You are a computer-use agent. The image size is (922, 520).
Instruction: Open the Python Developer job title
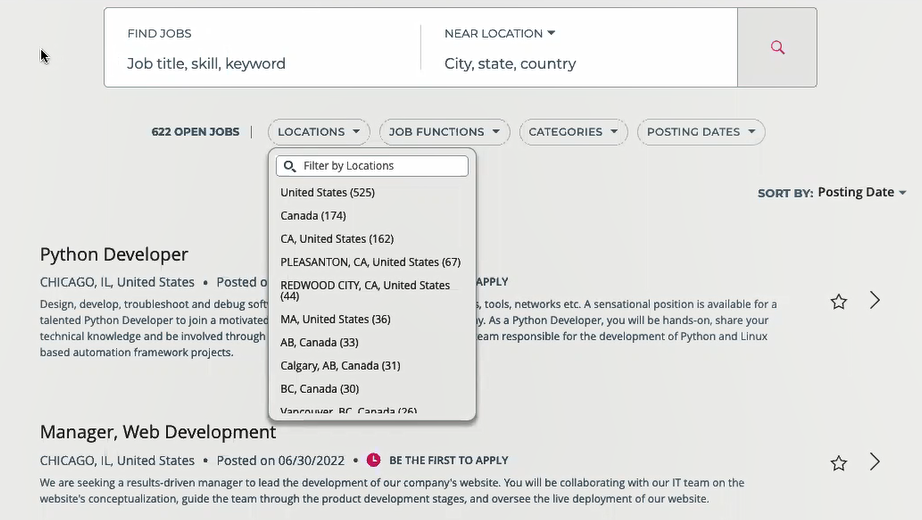click(114, 254)
